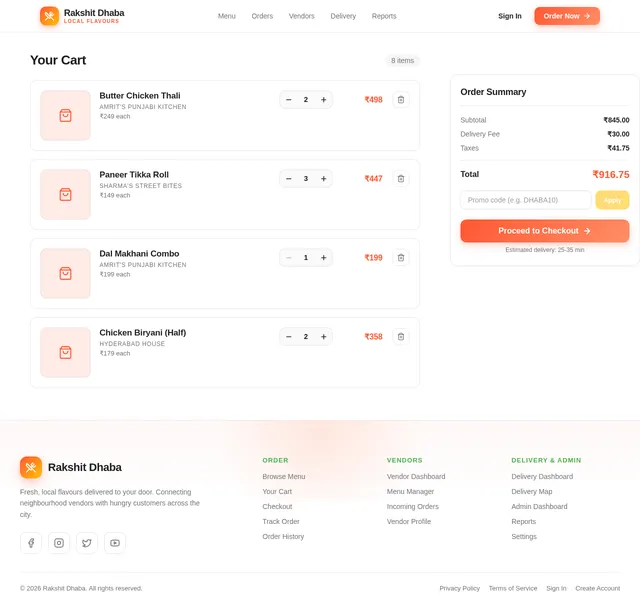
Task: Focus the promo code input field
Action: [526, 200]
